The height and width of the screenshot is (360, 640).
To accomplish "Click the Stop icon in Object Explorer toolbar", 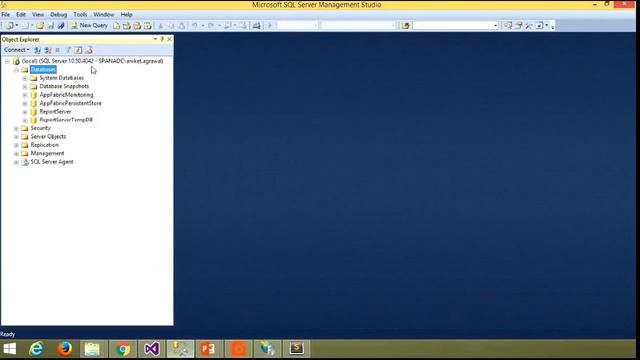I will (58, 50).
